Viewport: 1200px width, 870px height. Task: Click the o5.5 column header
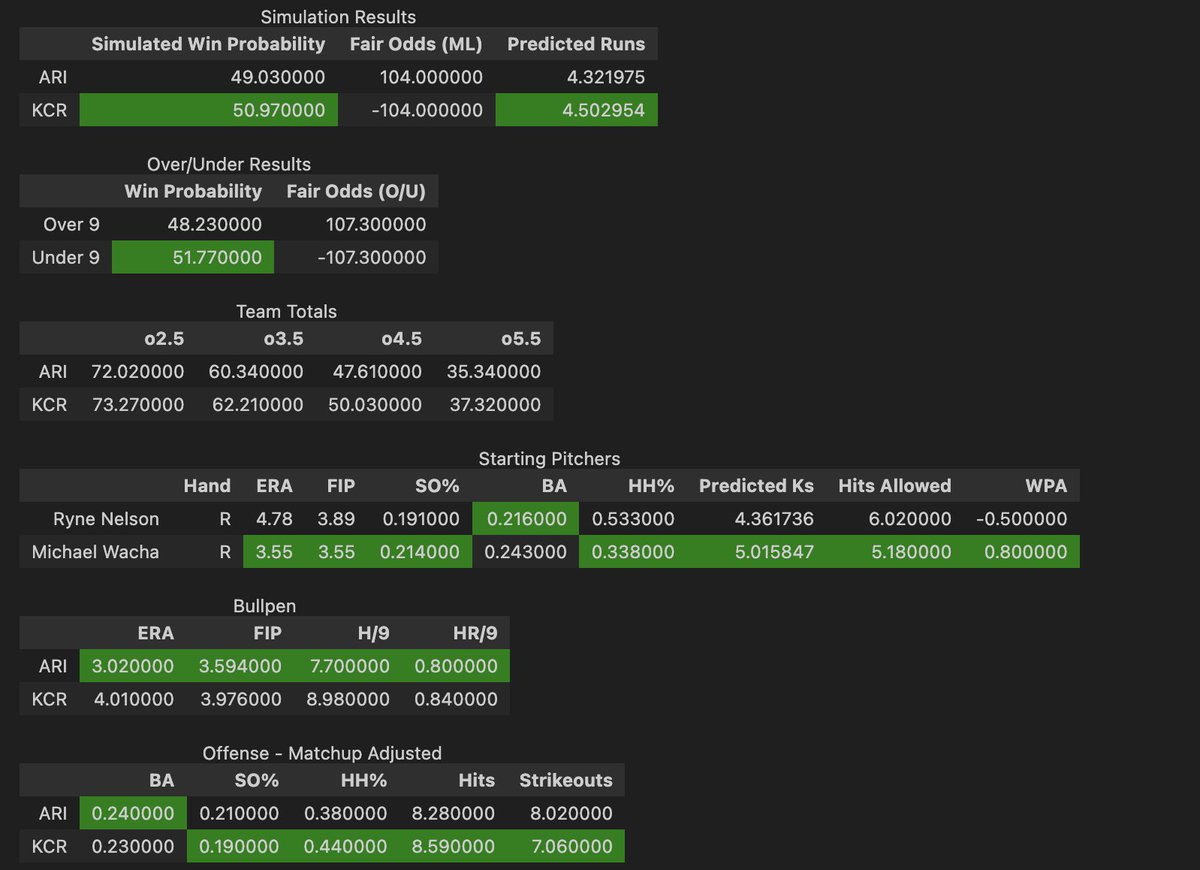[520, 338]
